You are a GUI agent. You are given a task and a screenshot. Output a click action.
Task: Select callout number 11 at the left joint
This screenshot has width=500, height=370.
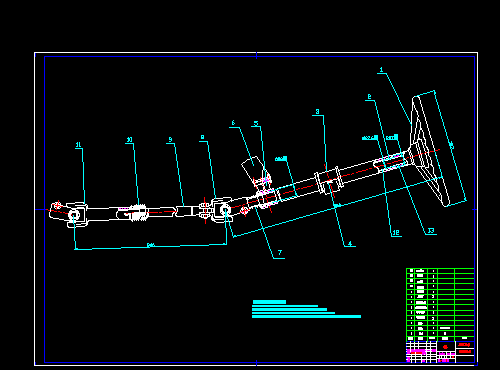point(78,145)
